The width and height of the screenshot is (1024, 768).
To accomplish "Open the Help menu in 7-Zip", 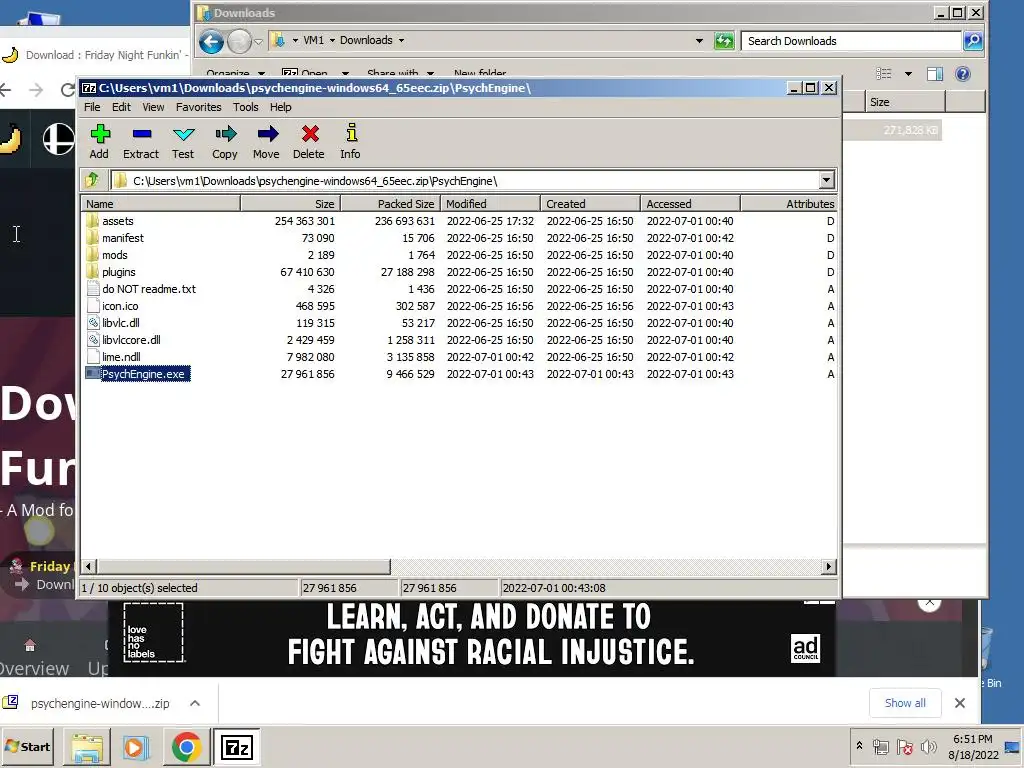I will (x=281, y=107).
